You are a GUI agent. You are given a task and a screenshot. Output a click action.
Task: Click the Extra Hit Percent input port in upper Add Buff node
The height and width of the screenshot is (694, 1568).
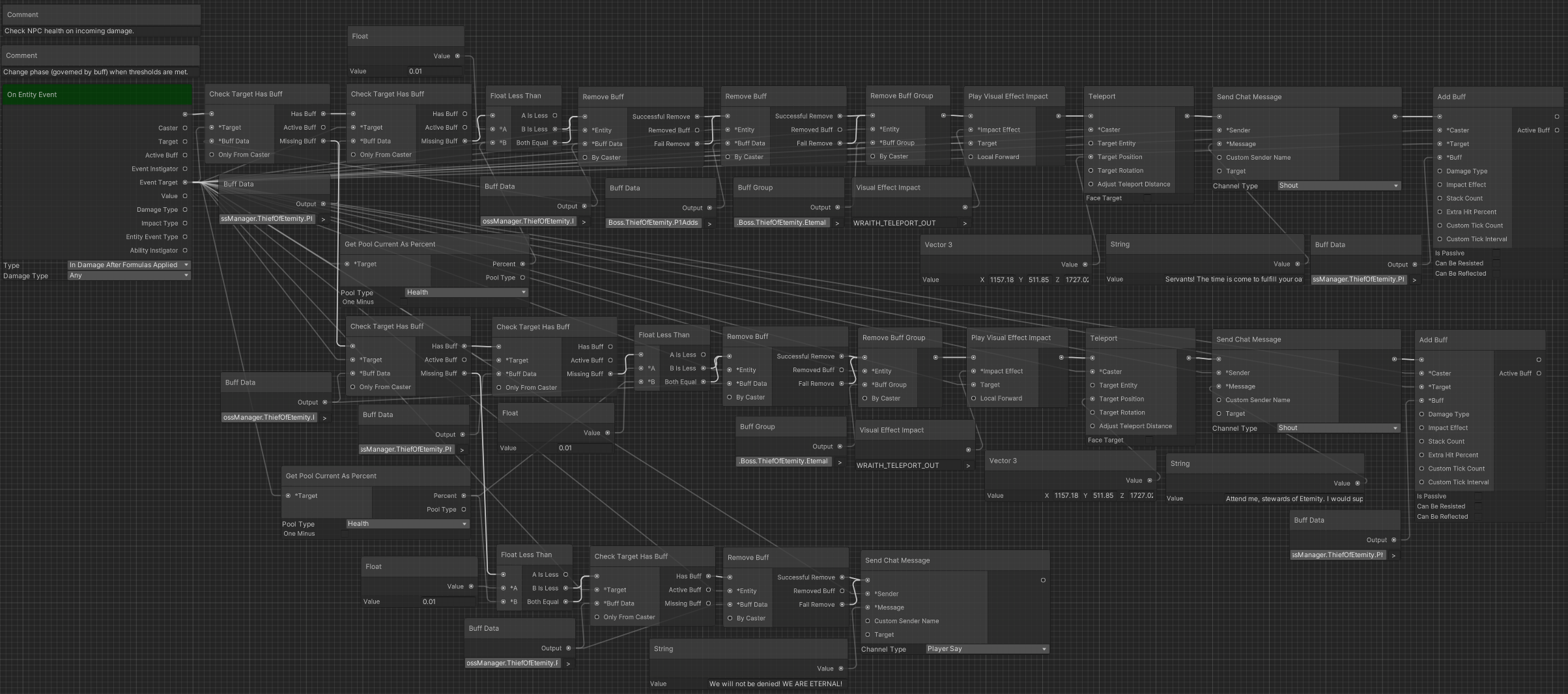coord(1440,212)
